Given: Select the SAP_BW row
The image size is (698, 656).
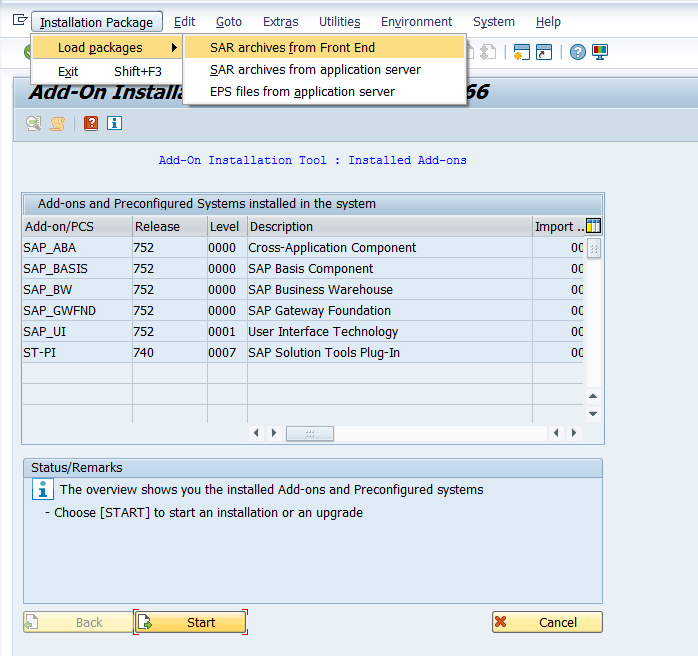Looking at the screenshot, I should 303,289.
